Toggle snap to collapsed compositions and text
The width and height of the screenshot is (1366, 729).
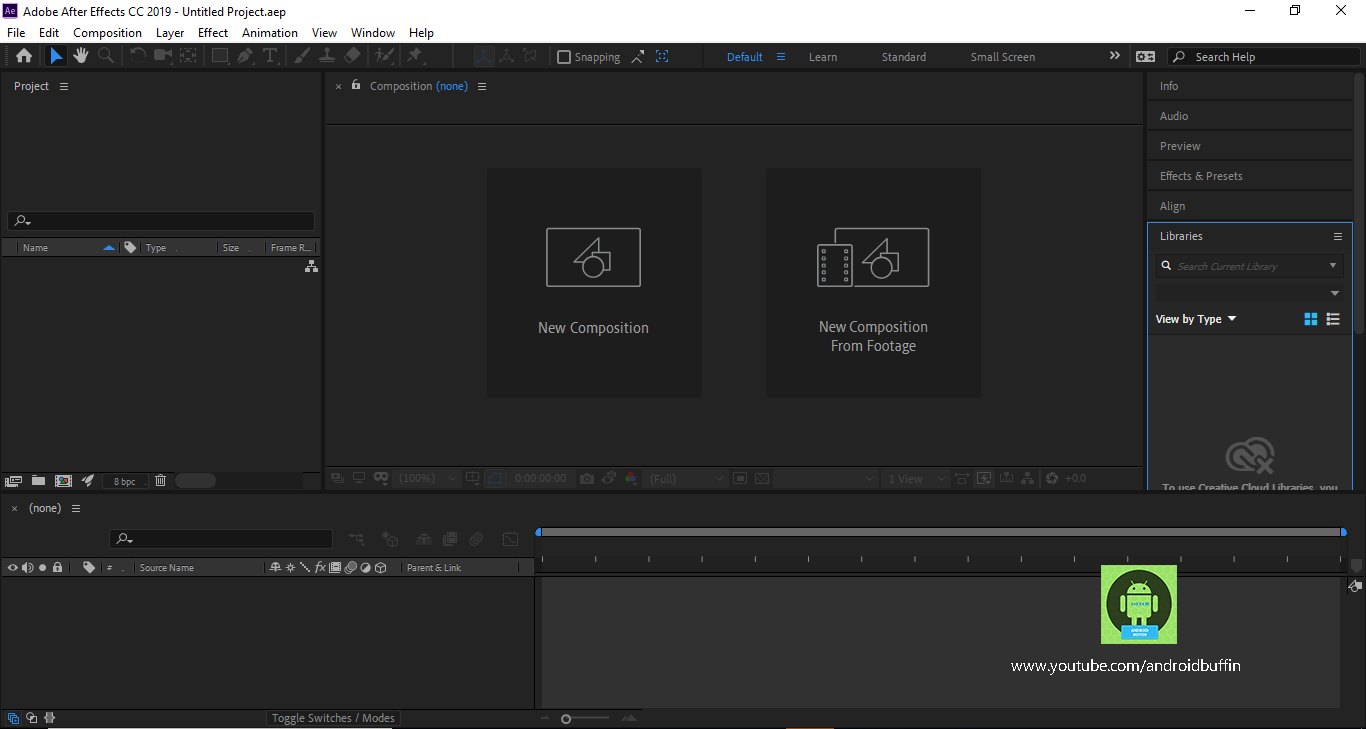[x=662, y=57]
